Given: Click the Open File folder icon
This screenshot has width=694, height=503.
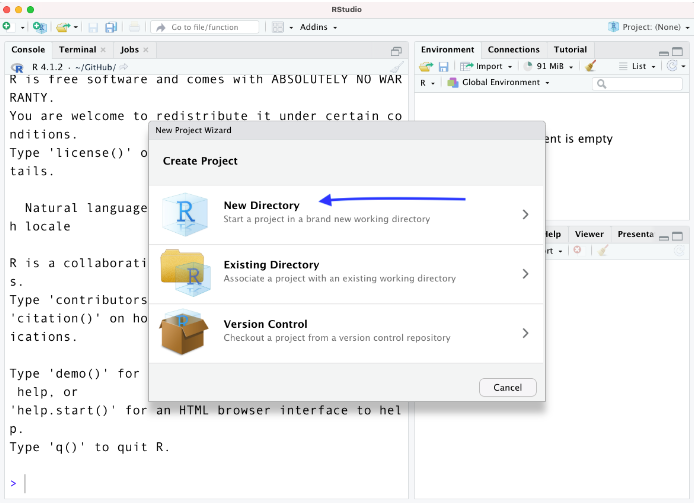Looking at the screenshot, I should pyautogui.click(x=62, y=27).
